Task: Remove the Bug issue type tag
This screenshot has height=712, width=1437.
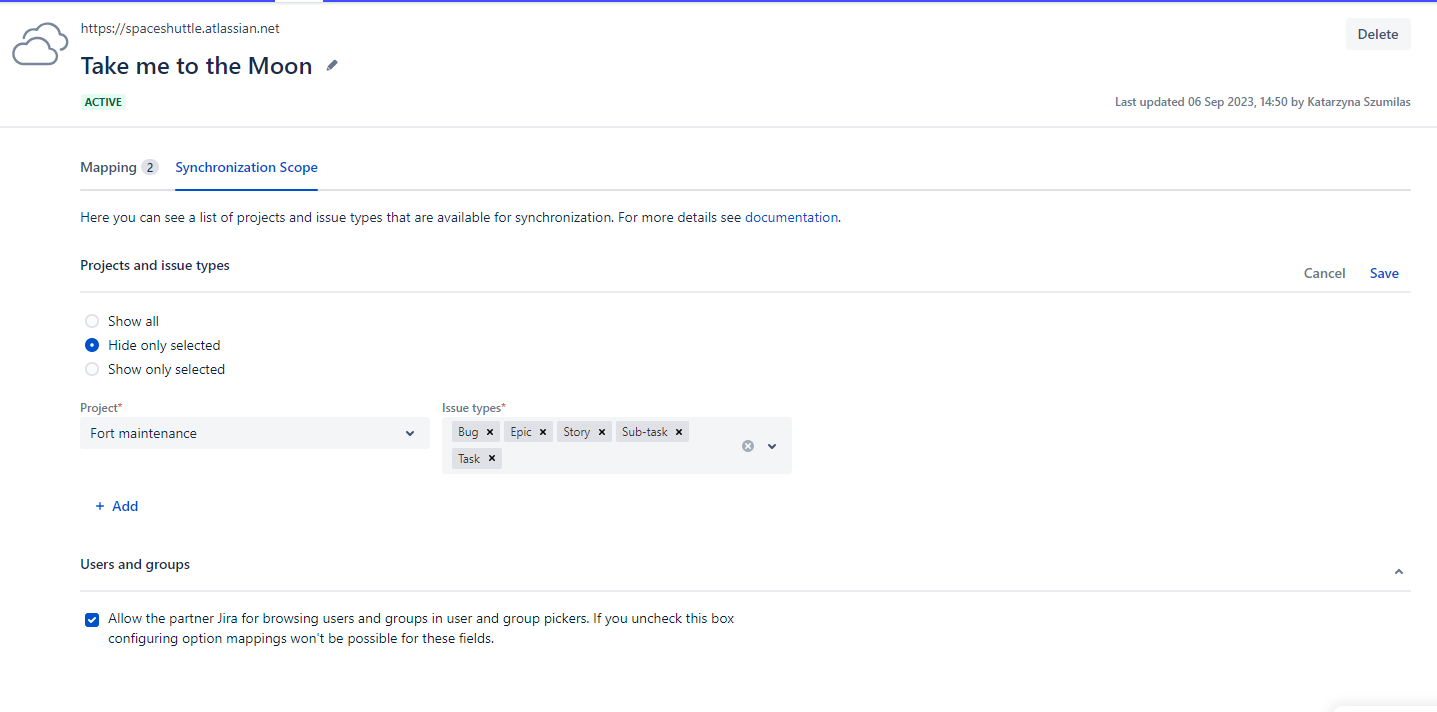Action: [x=490, y=432]
